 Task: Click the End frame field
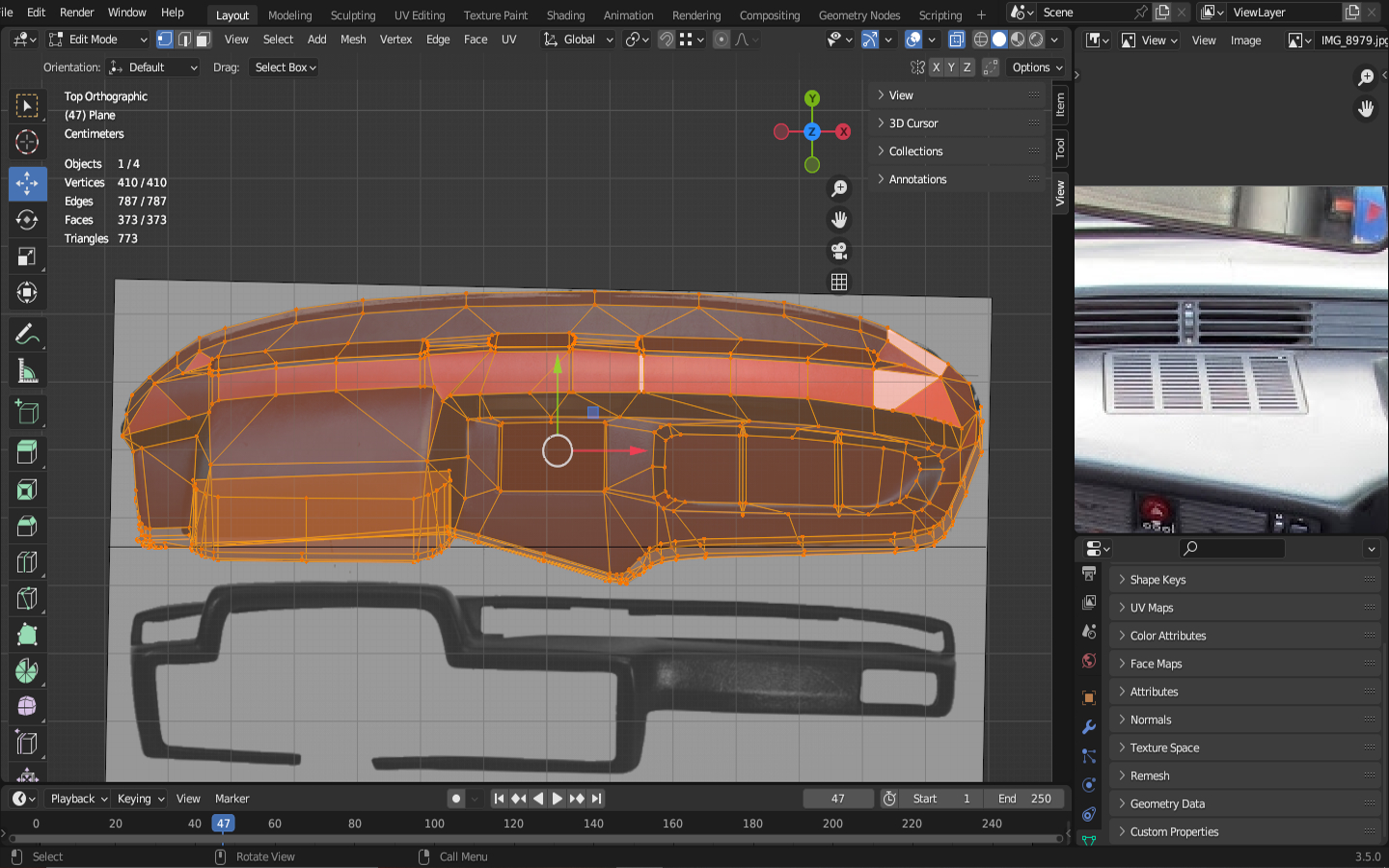[x=1024, y=799]
